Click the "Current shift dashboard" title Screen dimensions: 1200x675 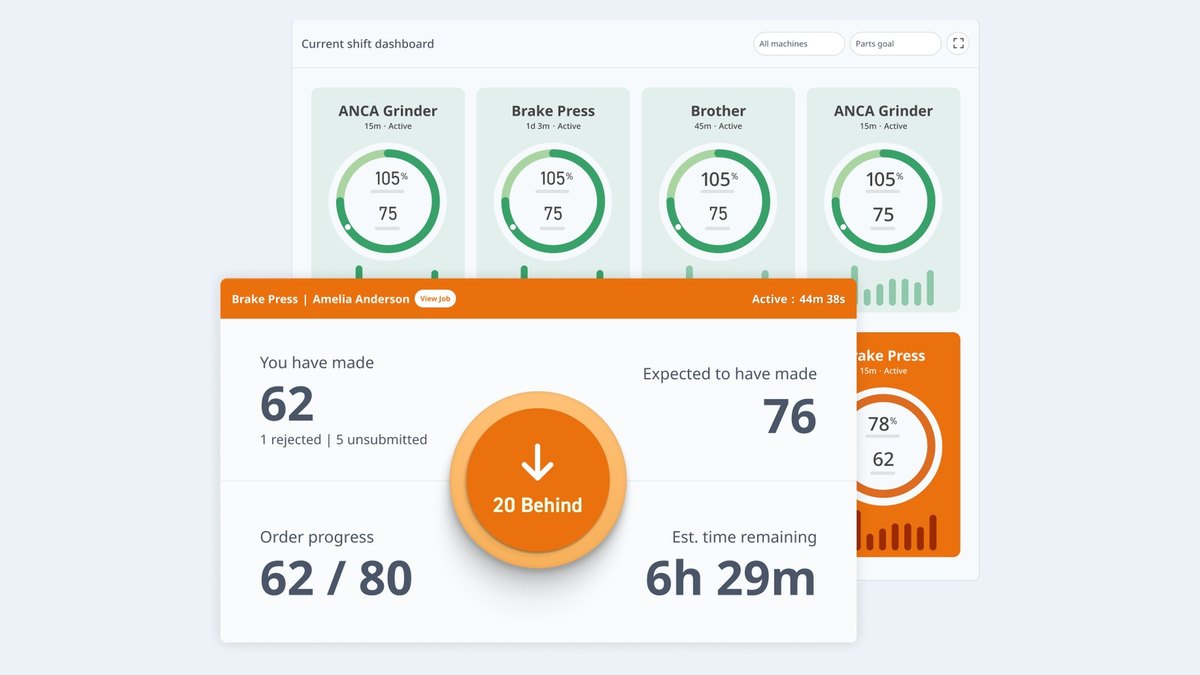click(x=368, y=44)
